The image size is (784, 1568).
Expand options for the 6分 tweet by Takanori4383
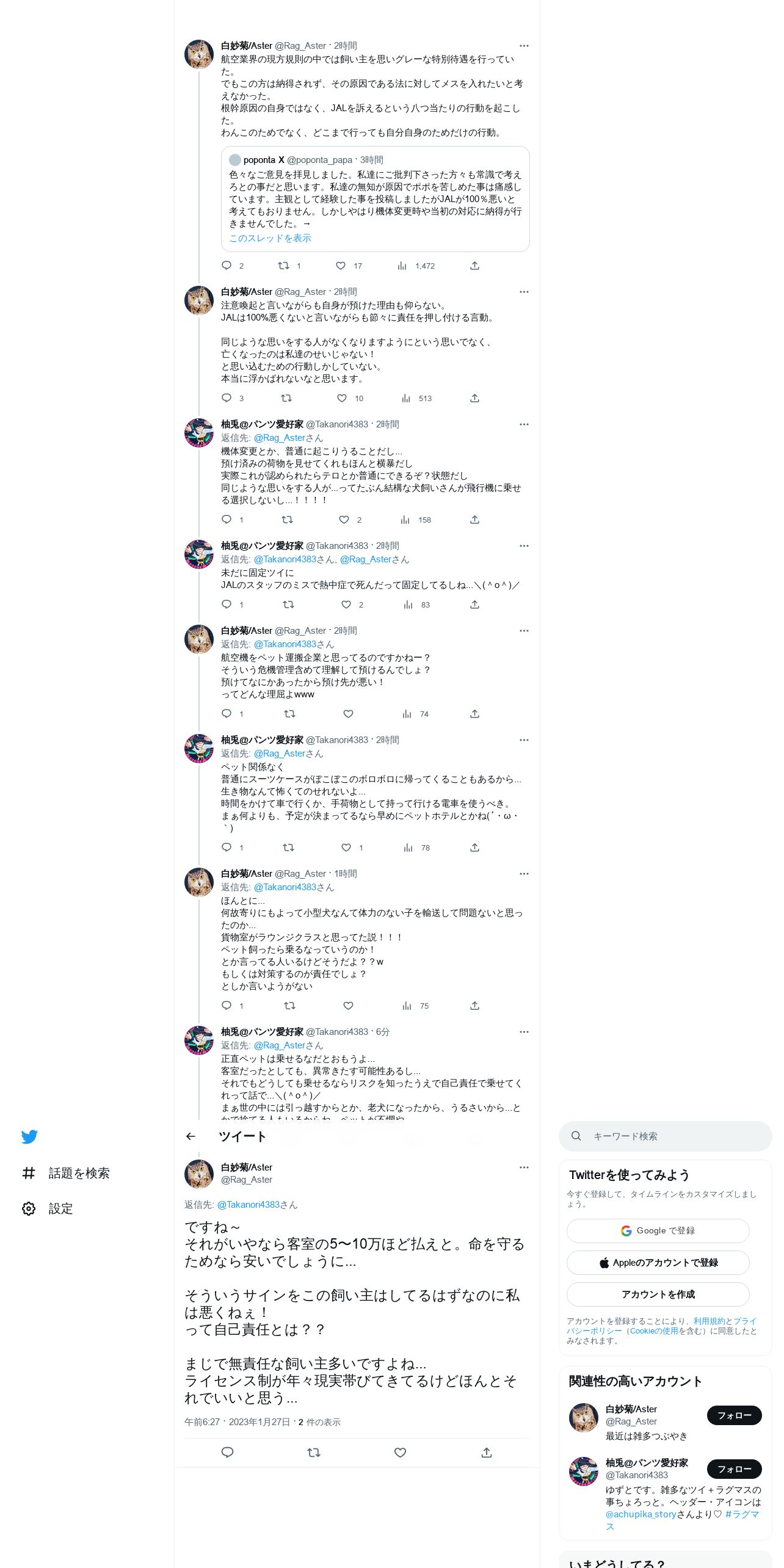tap(524, 1032)
